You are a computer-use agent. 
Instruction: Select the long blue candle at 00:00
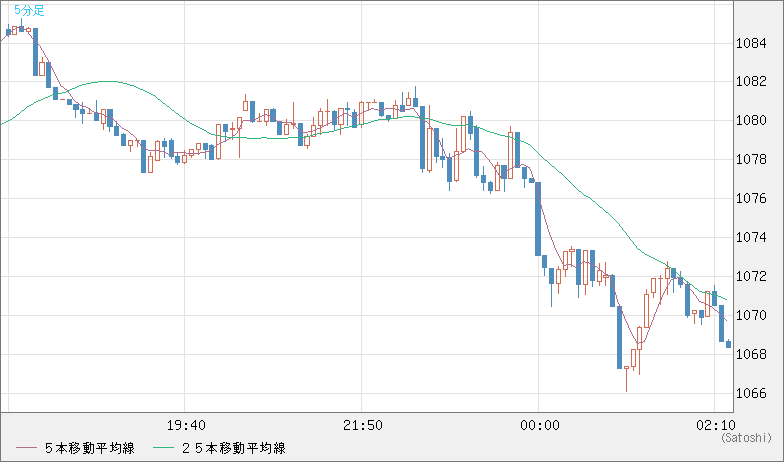[538, 219]
